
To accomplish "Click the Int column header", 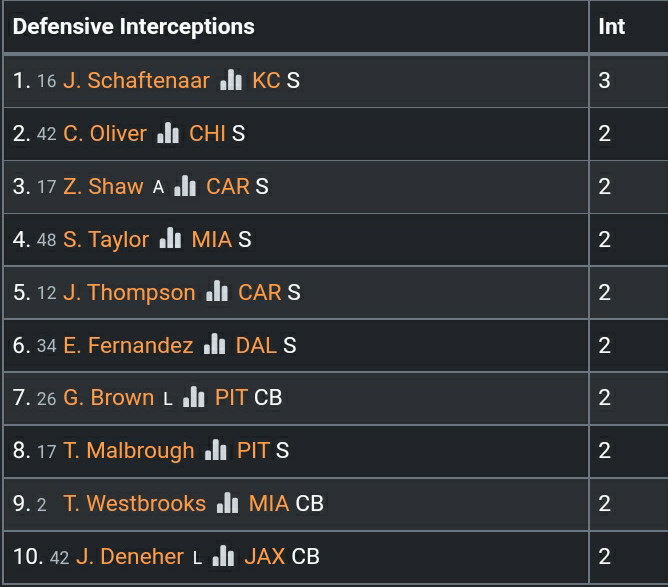I will pos(611,26).
